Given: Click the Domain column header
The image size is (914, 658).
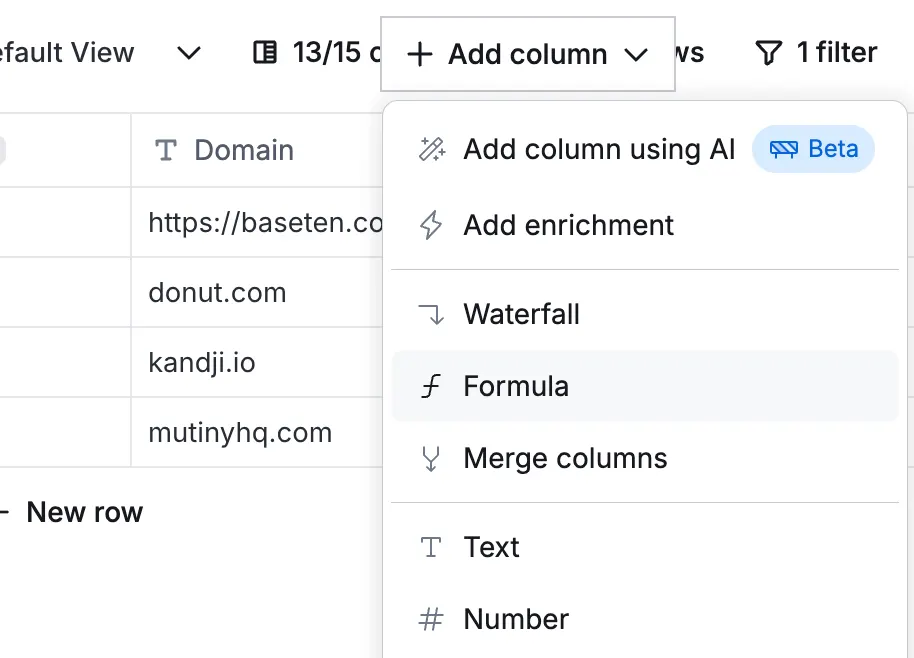Looking at the screenshot, I should (257, 150).
